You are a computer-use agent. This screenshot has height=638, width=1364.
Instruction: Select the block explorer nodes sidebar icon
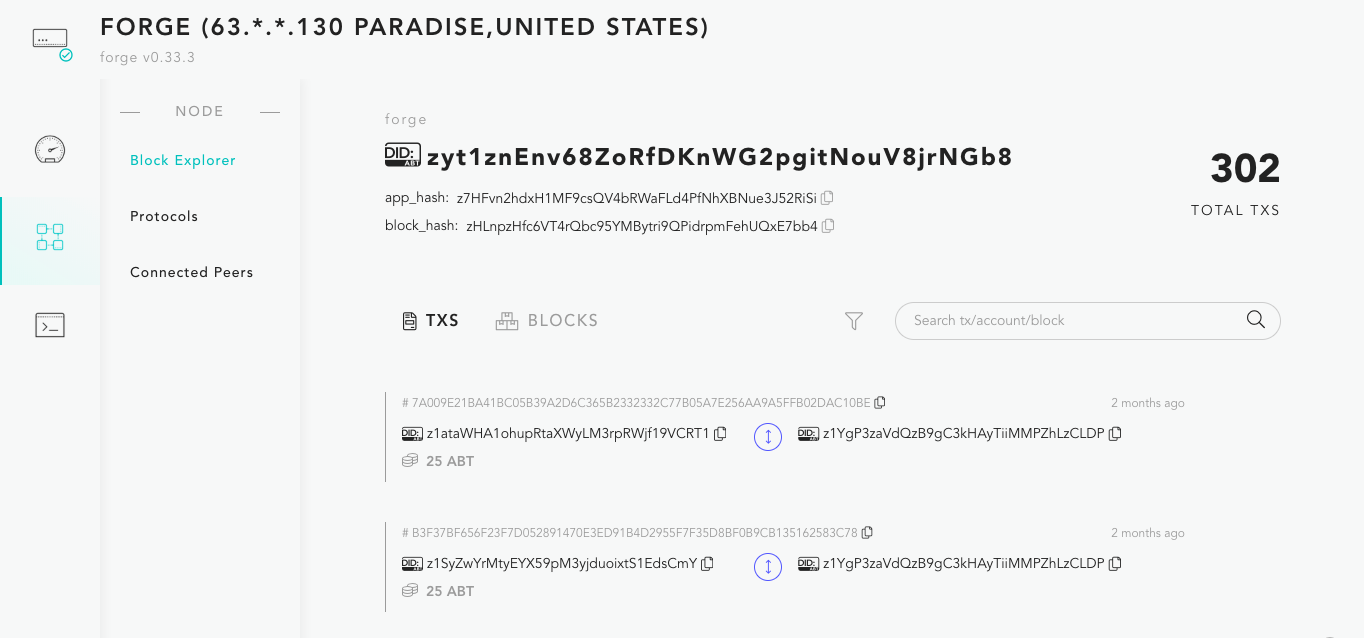point(50,237)
